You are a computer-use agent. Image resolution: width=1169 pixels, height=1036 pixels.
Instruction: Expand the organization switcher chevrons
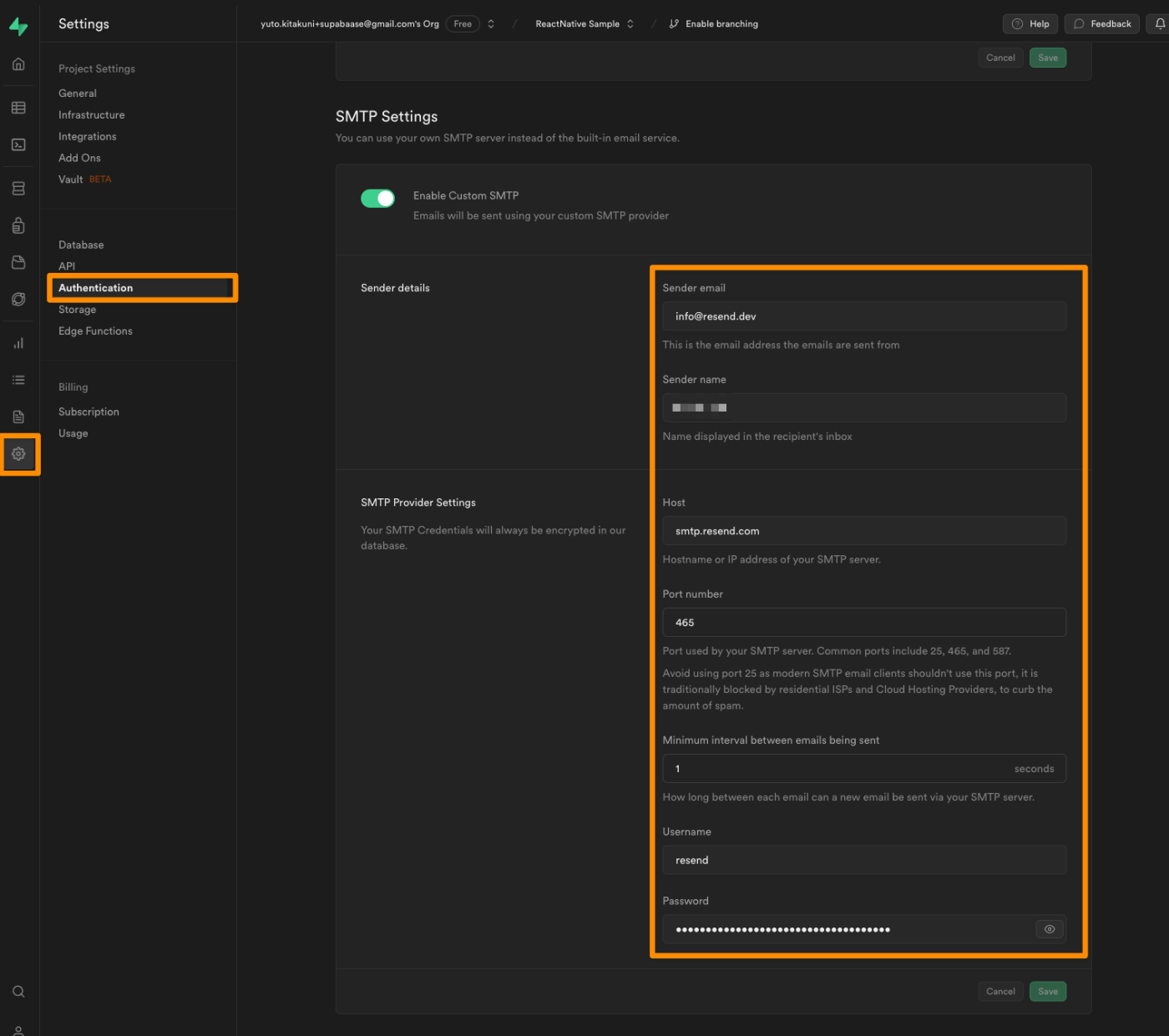491,23
